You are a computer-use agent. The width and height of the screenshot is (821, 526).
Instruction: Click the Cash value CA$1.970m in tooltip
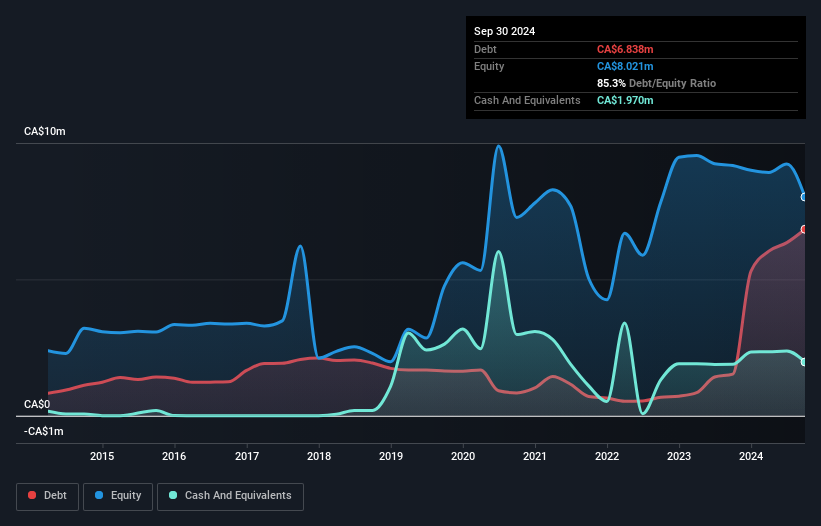[x=625, y=100]
